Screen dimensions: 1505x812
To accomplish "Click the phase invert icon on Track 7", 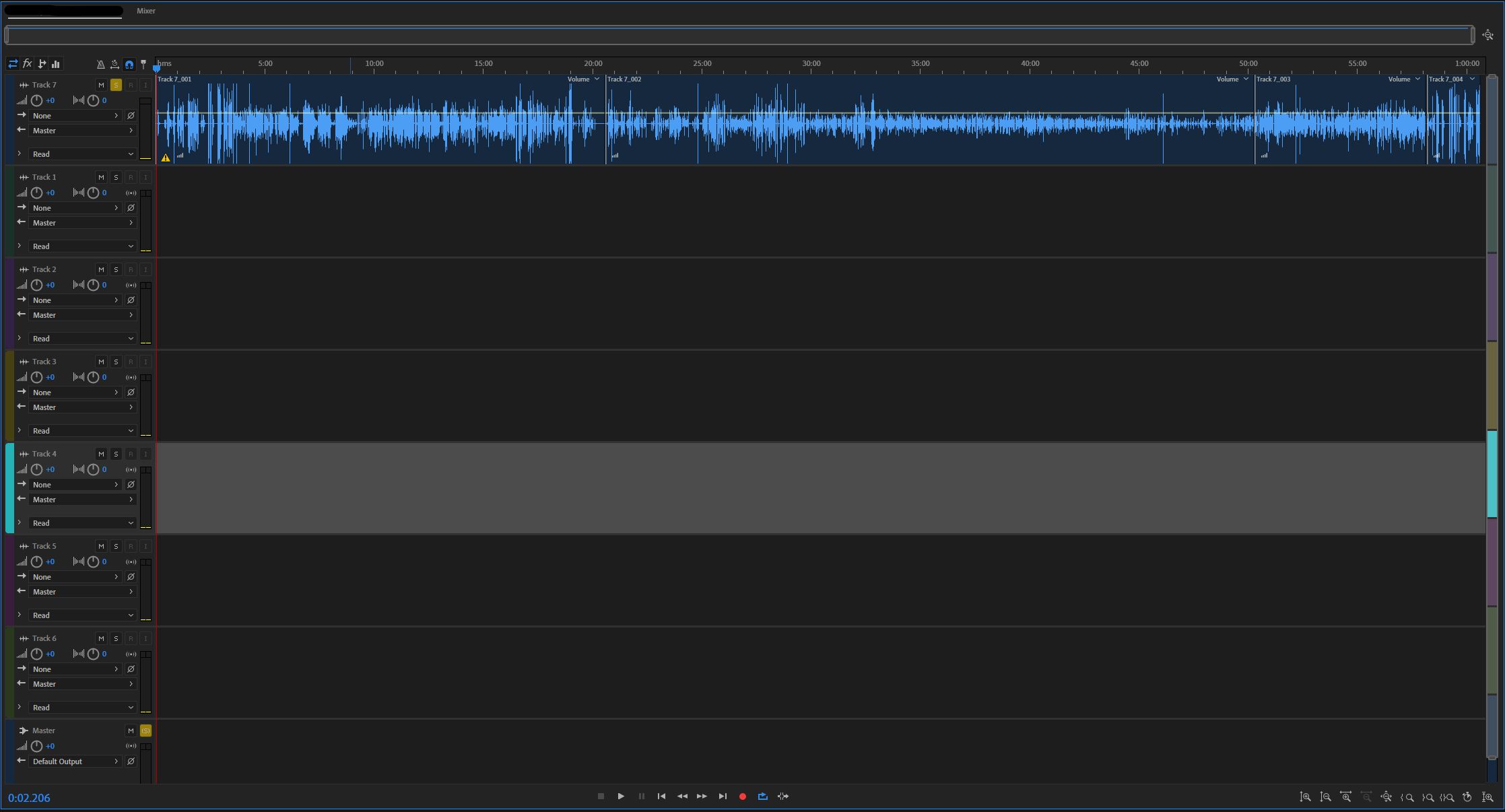I will click(x=131, y=116).
